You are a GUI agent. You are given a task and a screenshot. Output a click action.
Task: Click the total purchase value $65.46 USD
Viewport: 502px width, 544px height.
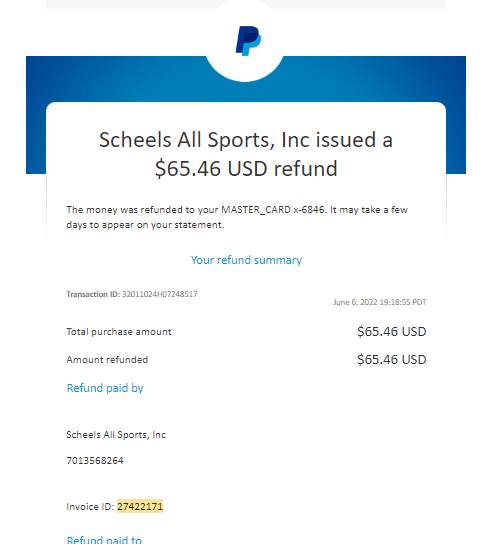pyautogui.click(x=392, y=332)
